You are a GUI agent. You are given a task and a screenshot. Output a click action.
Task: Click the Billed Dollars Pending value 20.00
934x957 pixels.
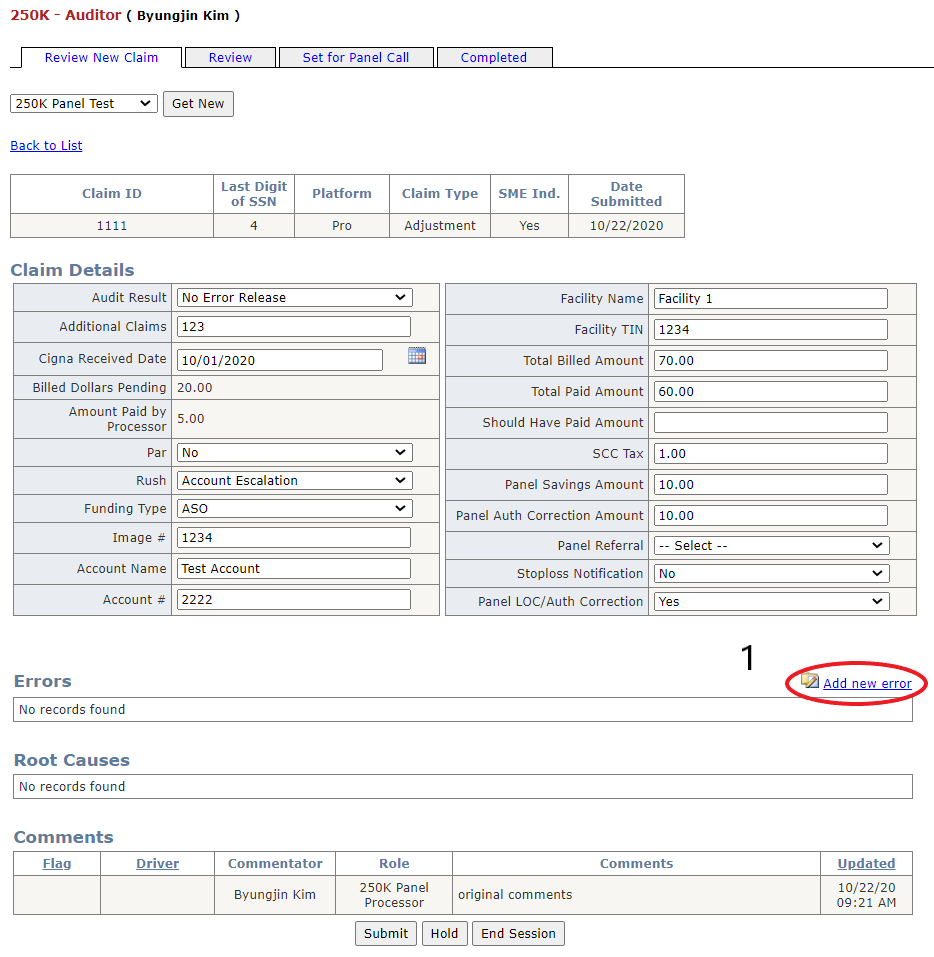(x=195, y=388)
